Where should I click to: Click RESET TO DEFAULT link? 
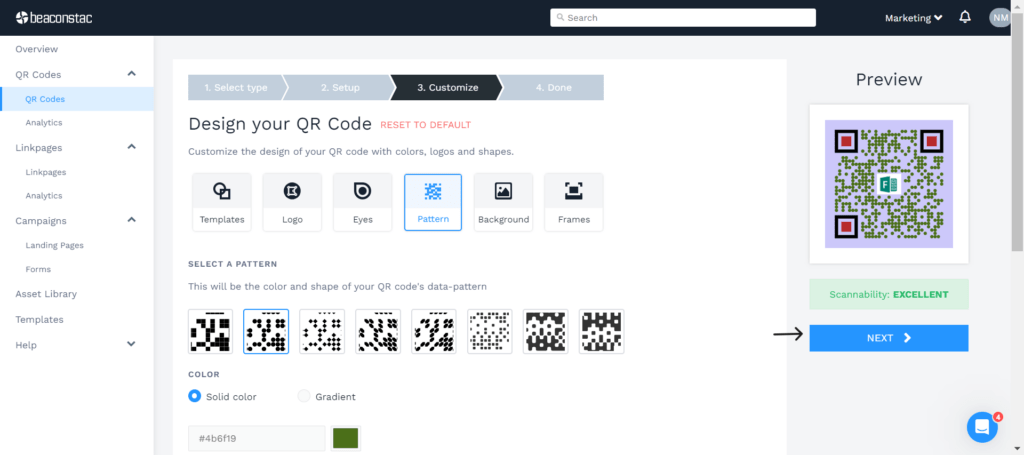[x=425, y=125]
